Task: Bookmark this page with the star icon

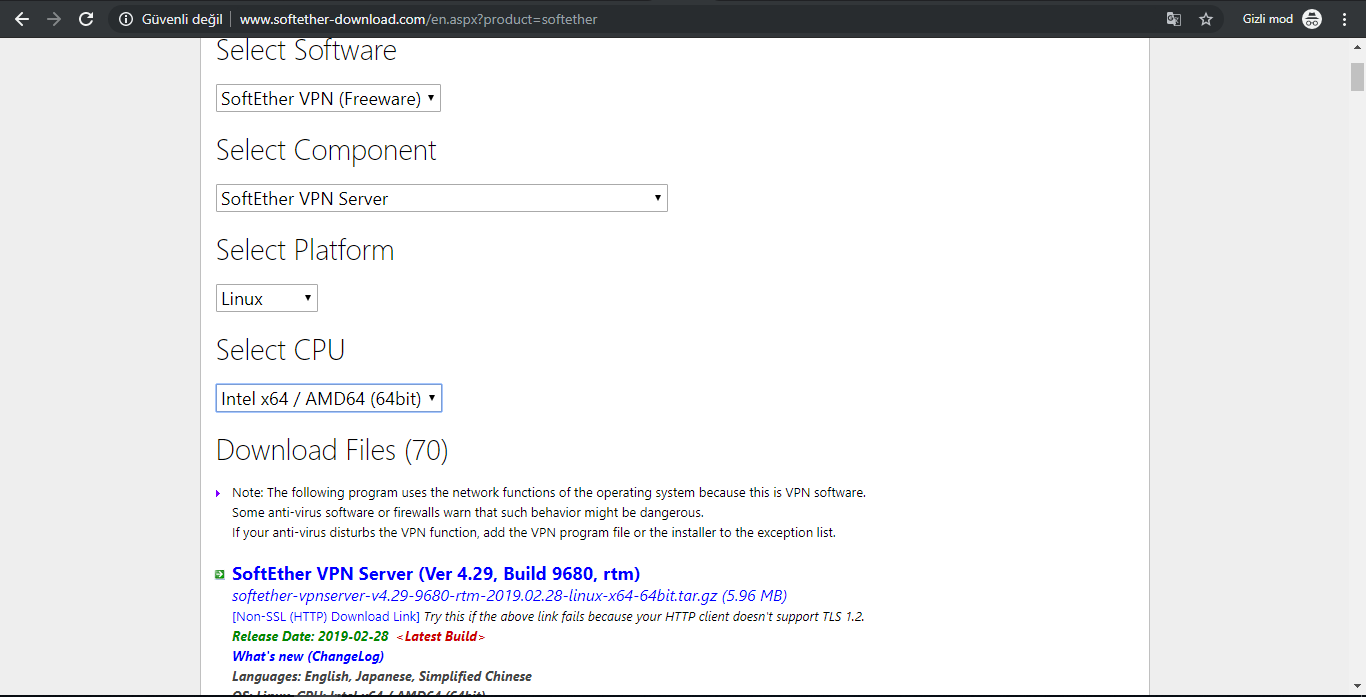Action: pos(1206,19)
